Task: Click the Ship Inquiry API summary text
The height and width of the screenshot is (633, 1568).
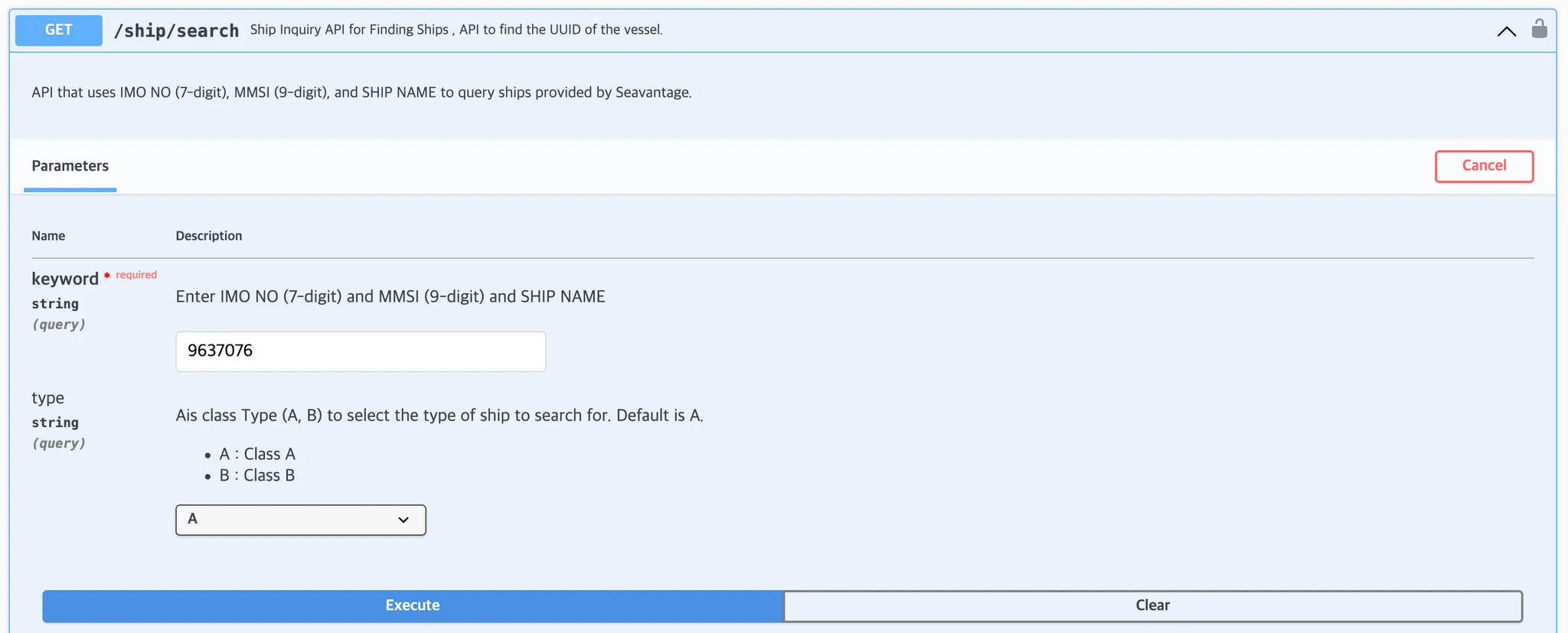Action: pyautogui.click(x=456, y=30)
